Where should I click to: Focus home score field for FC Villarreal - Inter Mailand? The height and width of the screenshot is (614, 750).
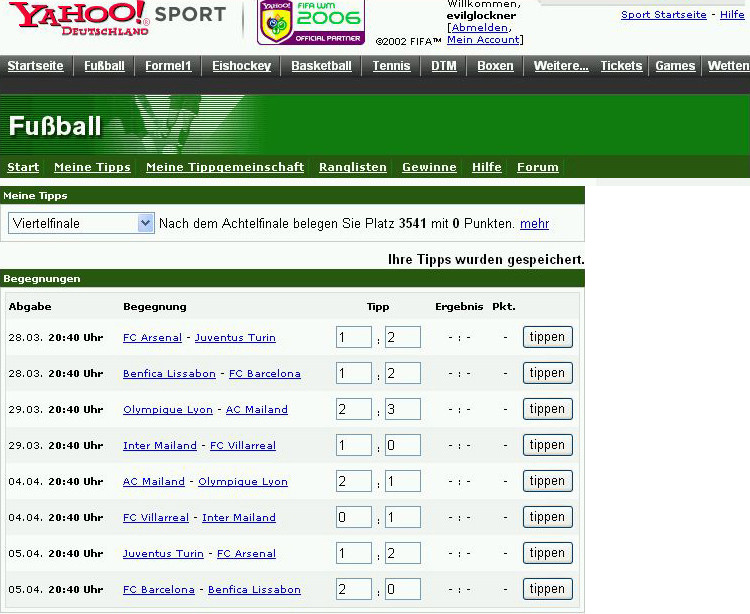click(354, 517)
